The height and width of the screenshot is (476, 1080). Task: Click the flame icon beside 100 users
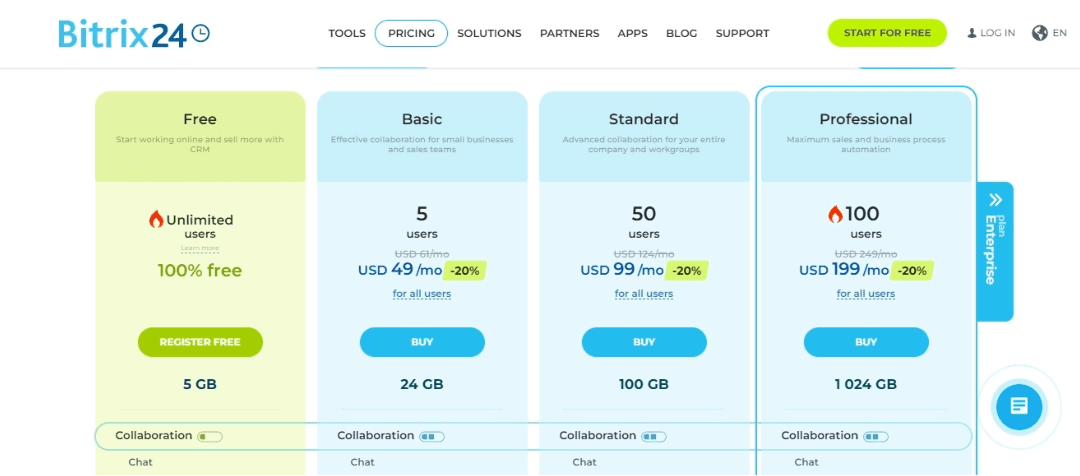click(835, 214)
